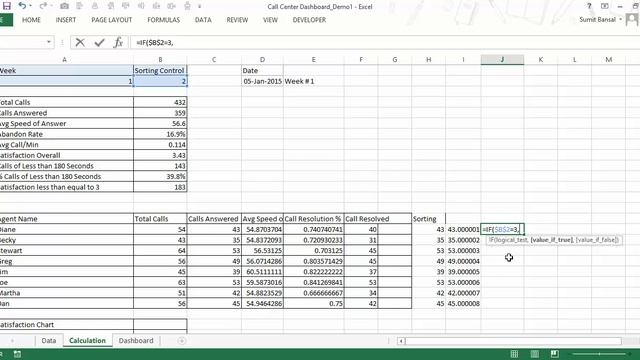The image size is (640, 360).
Task: Expand the Name Box dropdown
Action: [x=49, y=42]
